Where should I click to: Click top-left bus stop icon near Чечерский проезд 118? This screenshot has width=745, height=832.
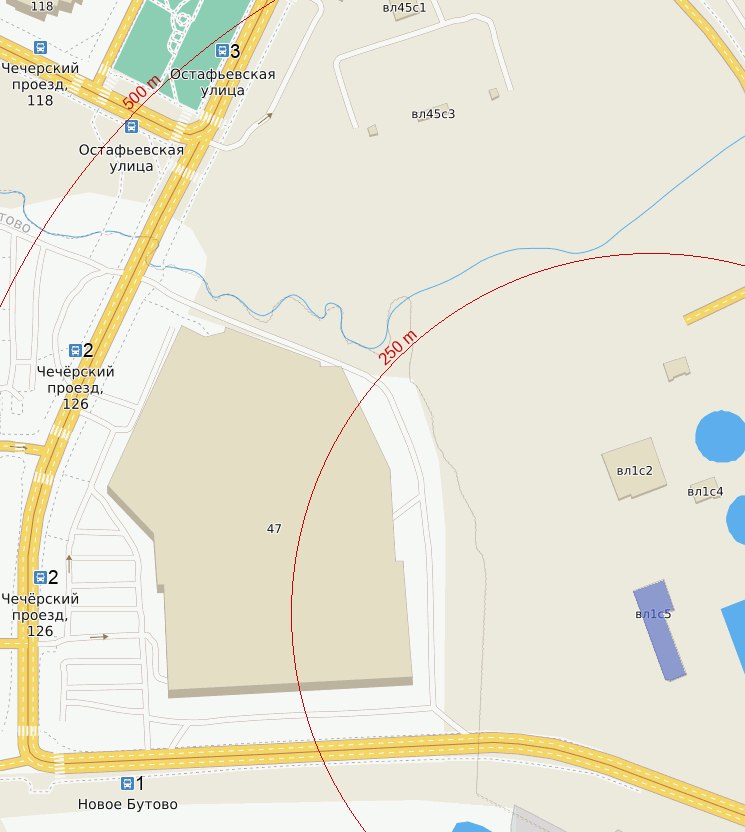tap(40, 47)
